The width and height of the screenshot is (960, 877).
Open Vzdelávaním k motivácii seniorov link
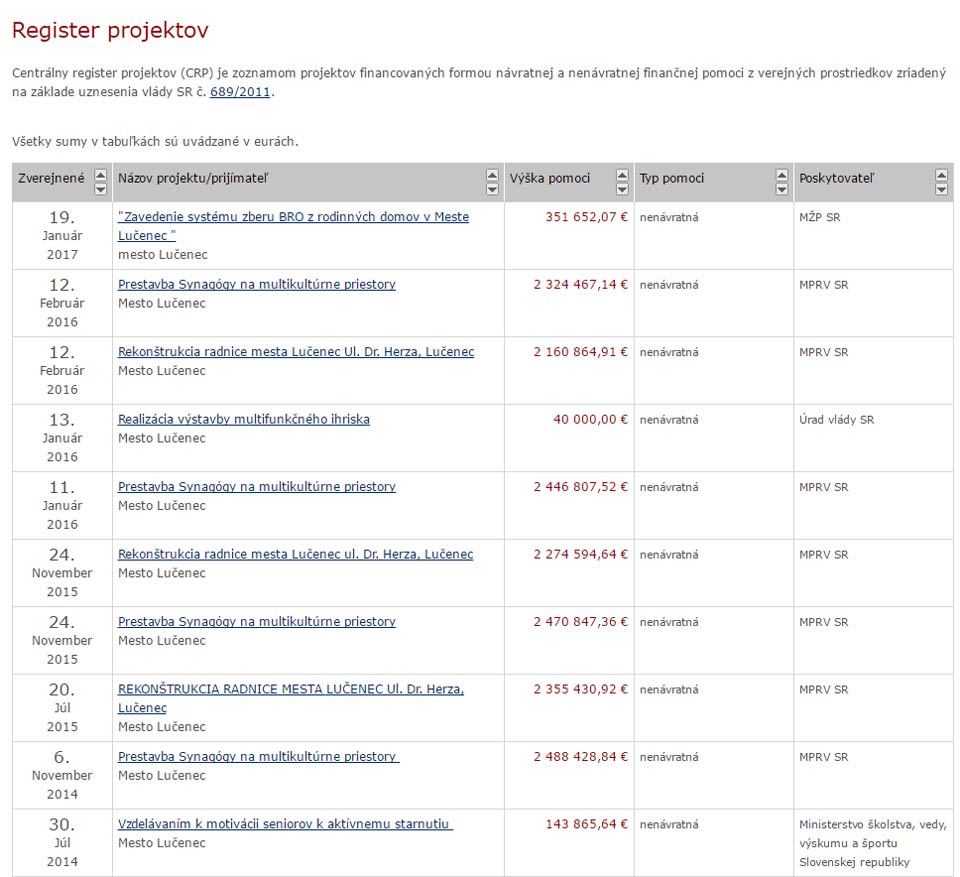[x=285, y=825]
